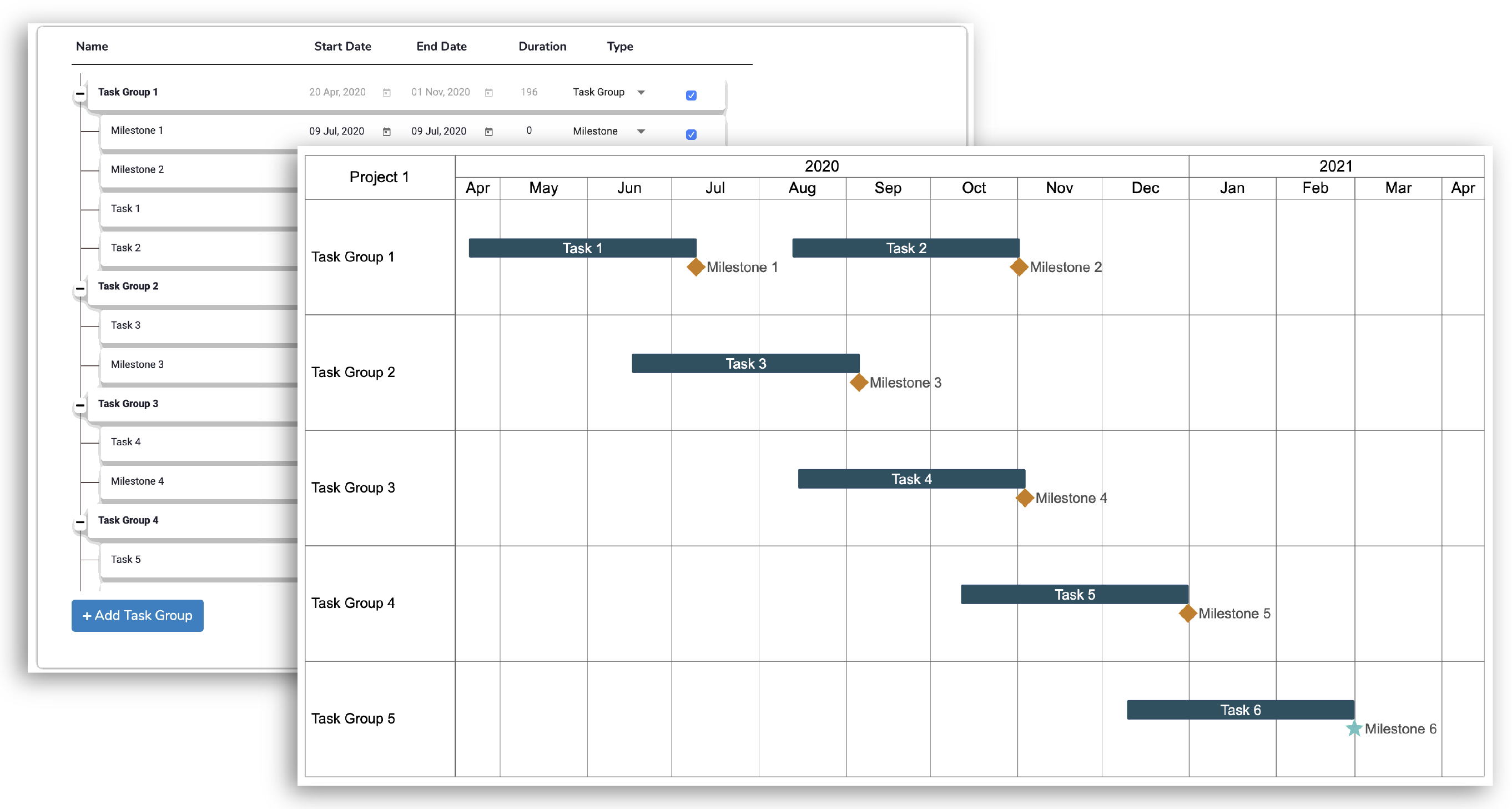Click the Add Task Group button
This screenshot has height=809, width=1512.
(x=137, y=615)
